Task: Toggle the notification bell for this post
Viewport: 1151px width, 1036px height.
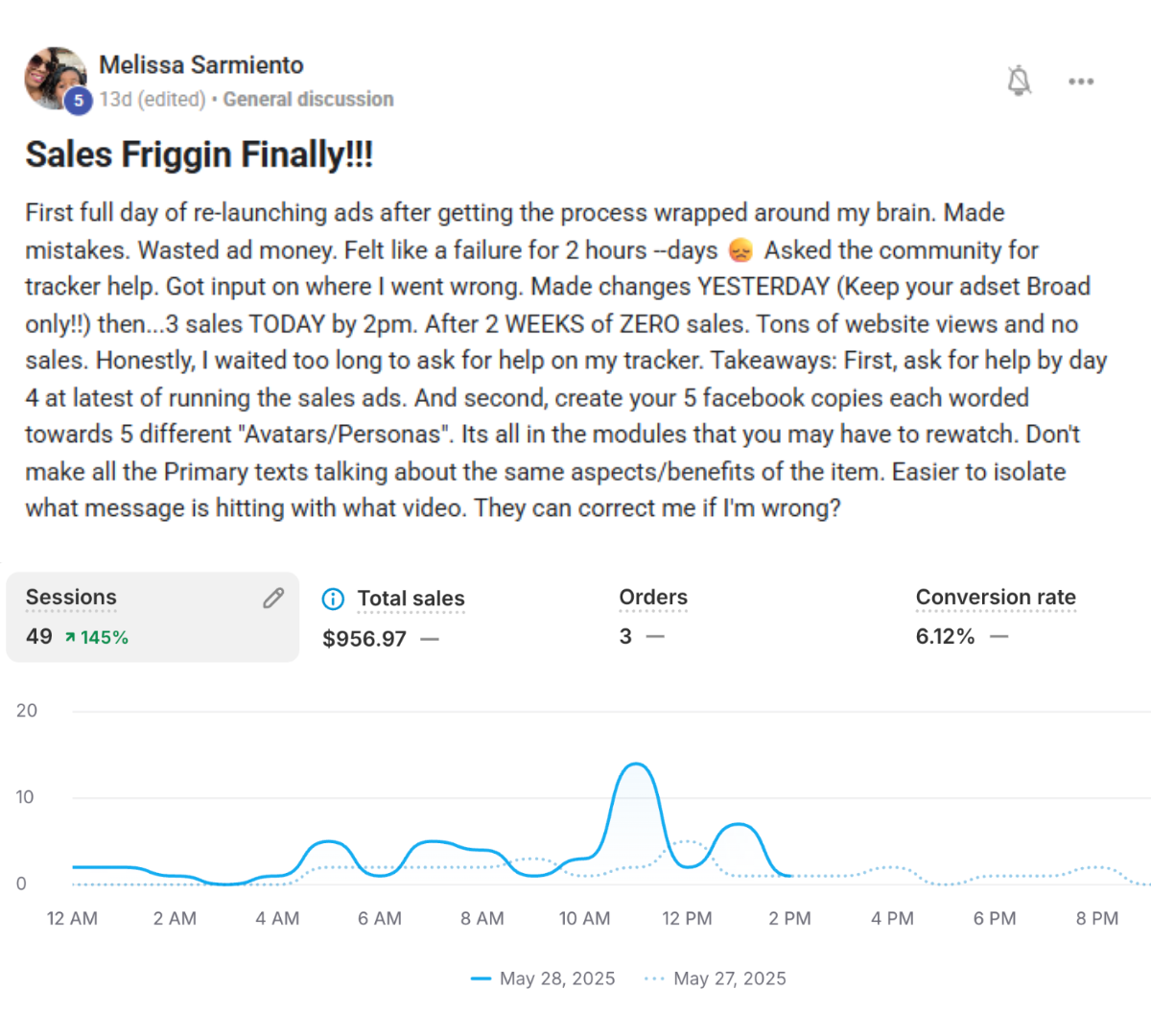Action: click(1019, 82)
